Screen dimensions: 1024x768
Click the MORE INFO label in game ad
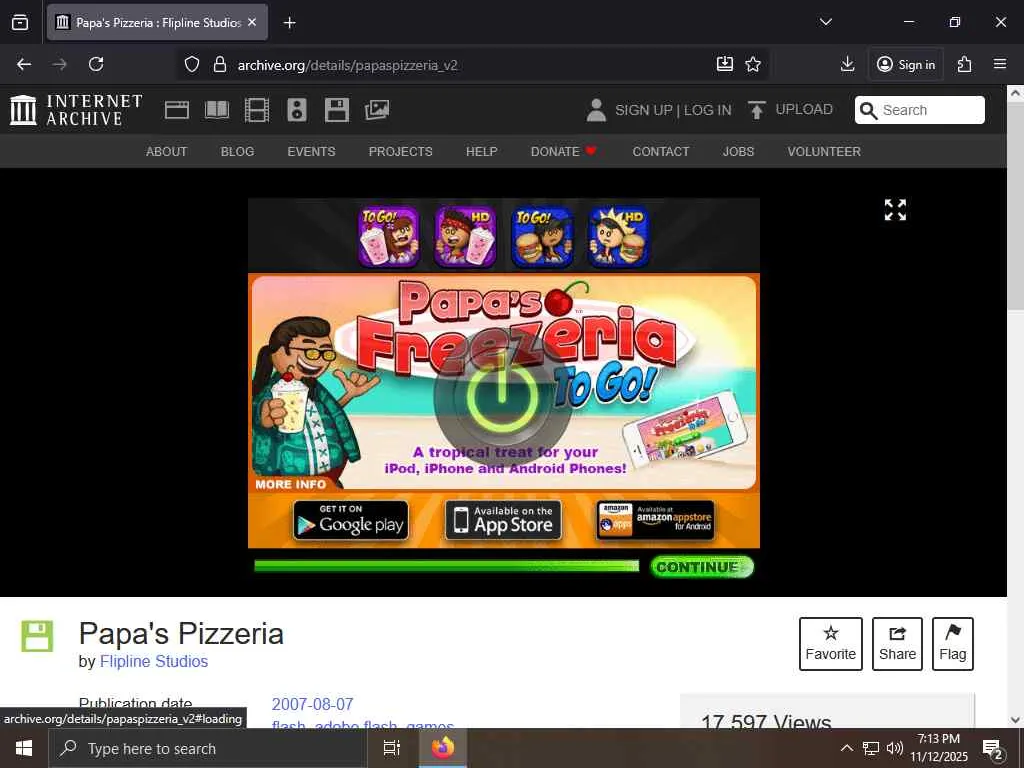pyautogui.click(x=291, y=484)
